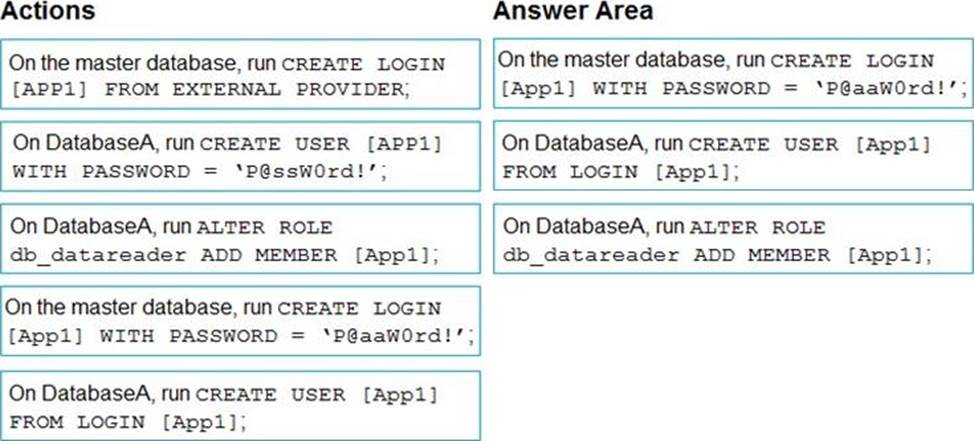This screenshot has width=974, height=441.
Task: Click empty space below Answer Area's ALTER ROLE box
Action: coord(732,350)
